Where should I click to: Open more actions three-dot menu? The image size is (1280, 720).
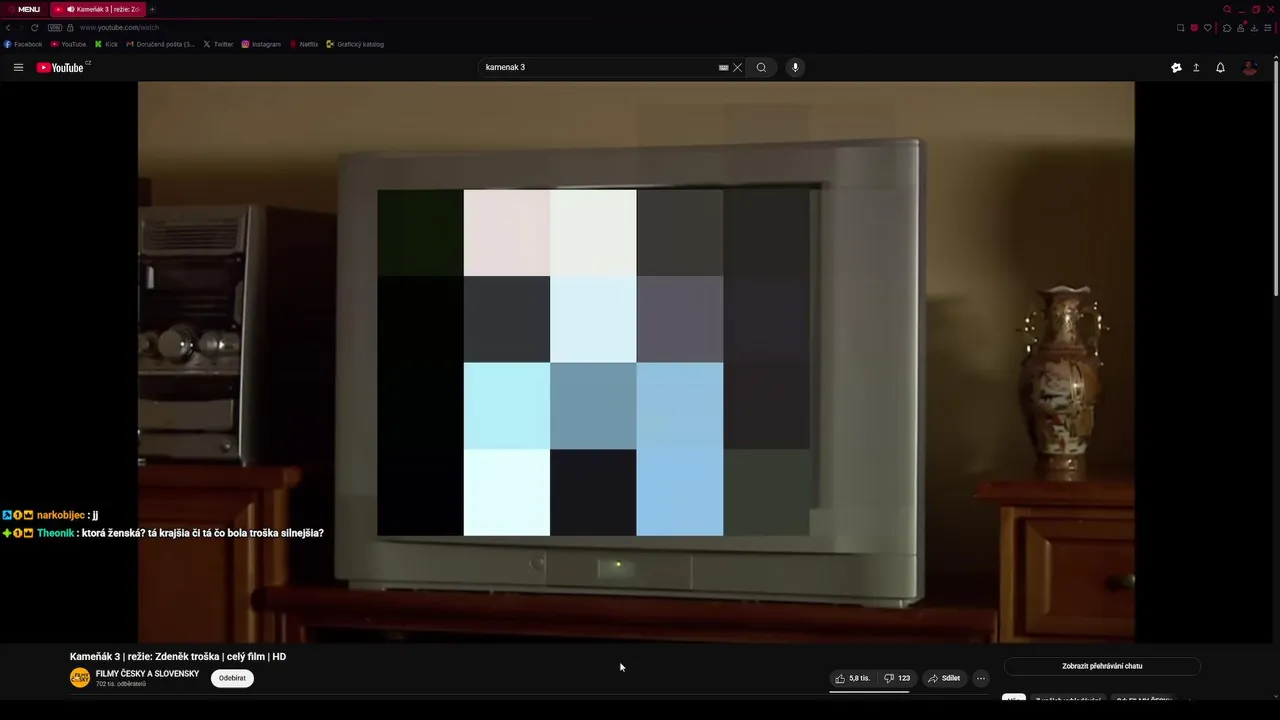[x=981, y=678]
